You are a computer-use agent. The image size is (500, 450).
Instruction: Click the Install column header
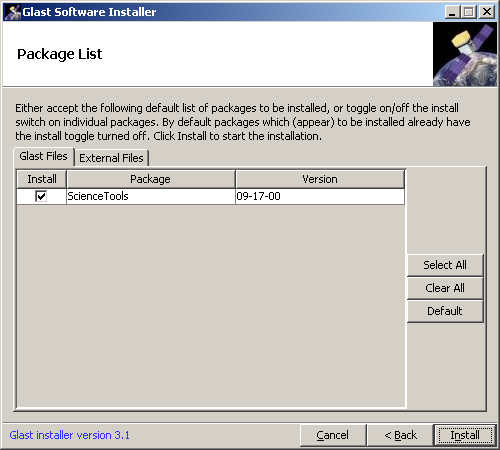click(x=42, y=179)
